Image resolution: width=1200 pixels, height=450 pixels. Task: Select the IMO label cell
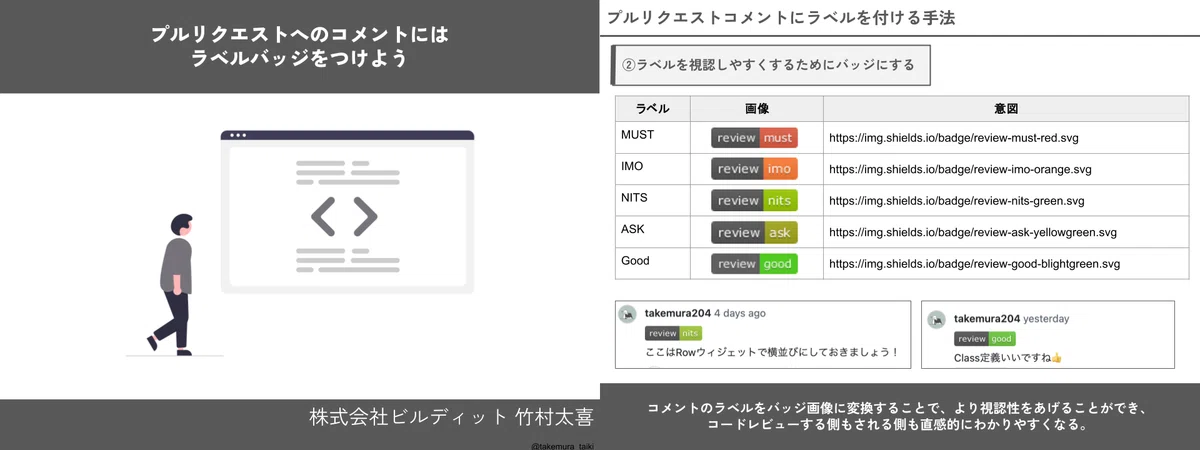tap(653, 169)
